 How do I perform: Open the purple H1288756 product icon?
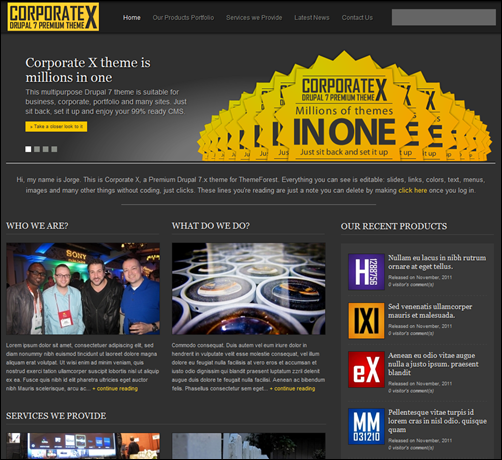coord(366,271)
